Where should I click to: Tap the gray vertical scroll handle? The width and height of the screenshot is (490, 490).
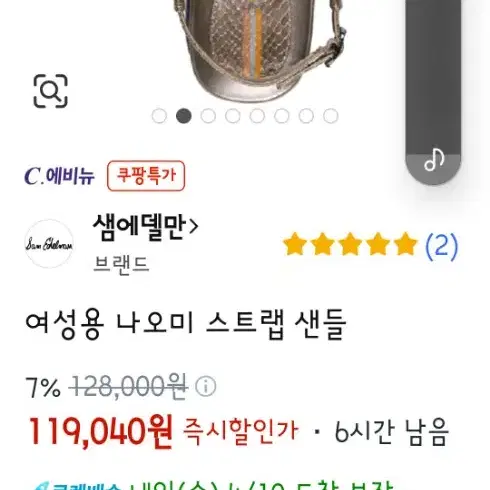pyautogui.click(x=433, y=92)
